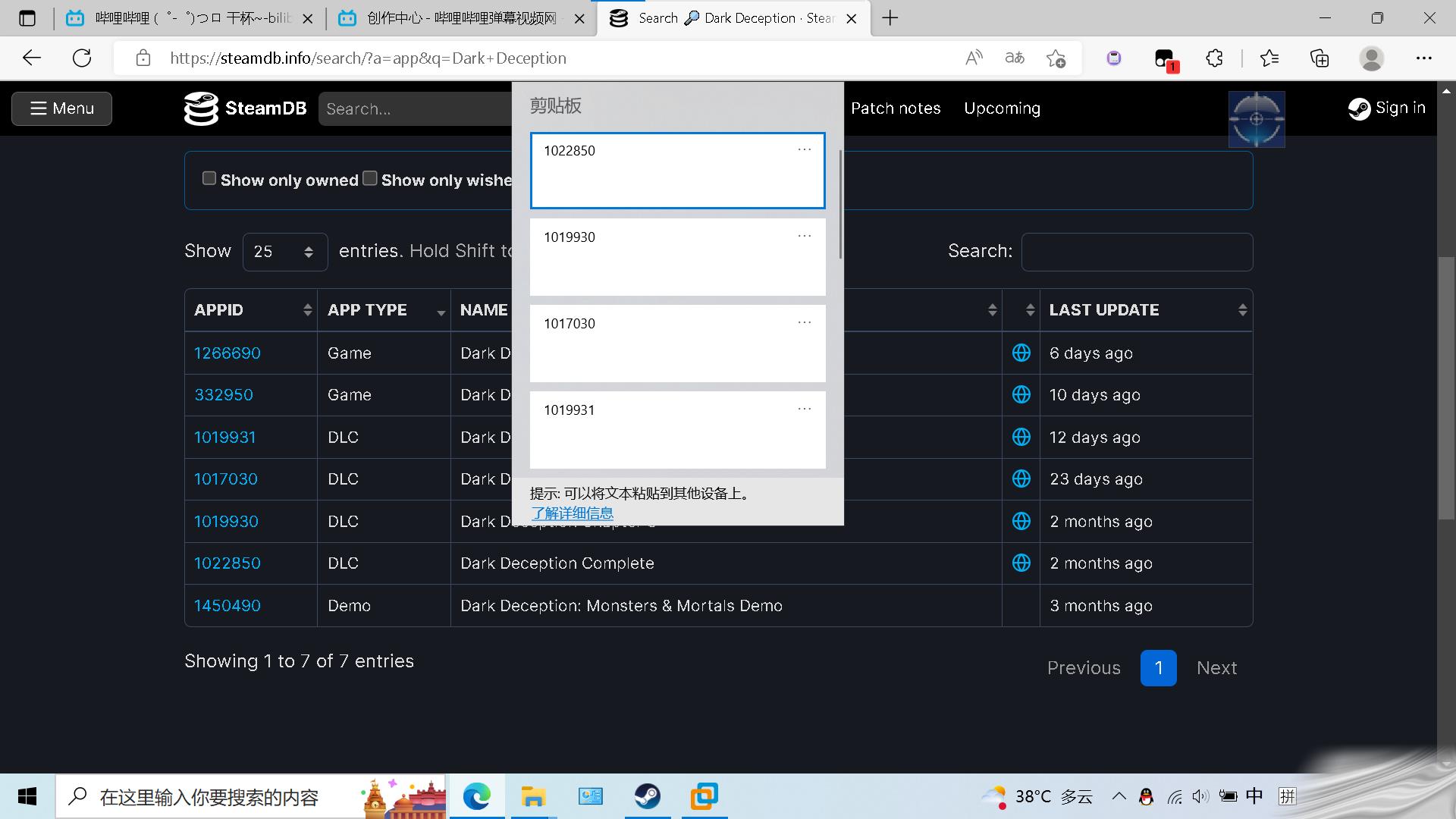This screenshot has width=1456, height=819.
Task: Go to Next page of results
Action: [1216, 668]
